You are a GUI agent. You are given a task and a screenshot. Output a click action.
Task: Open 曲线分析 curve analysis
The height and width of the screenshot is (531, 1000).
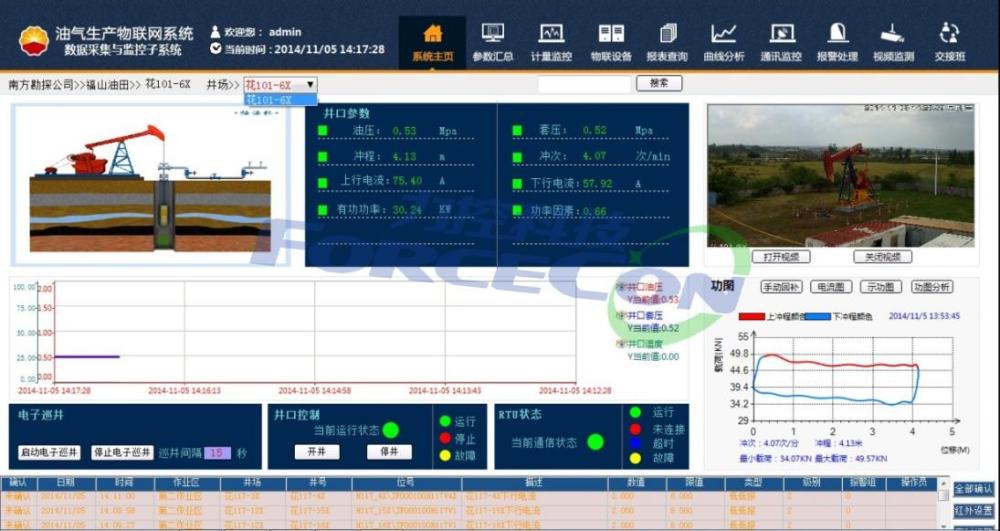coord(724,42)
